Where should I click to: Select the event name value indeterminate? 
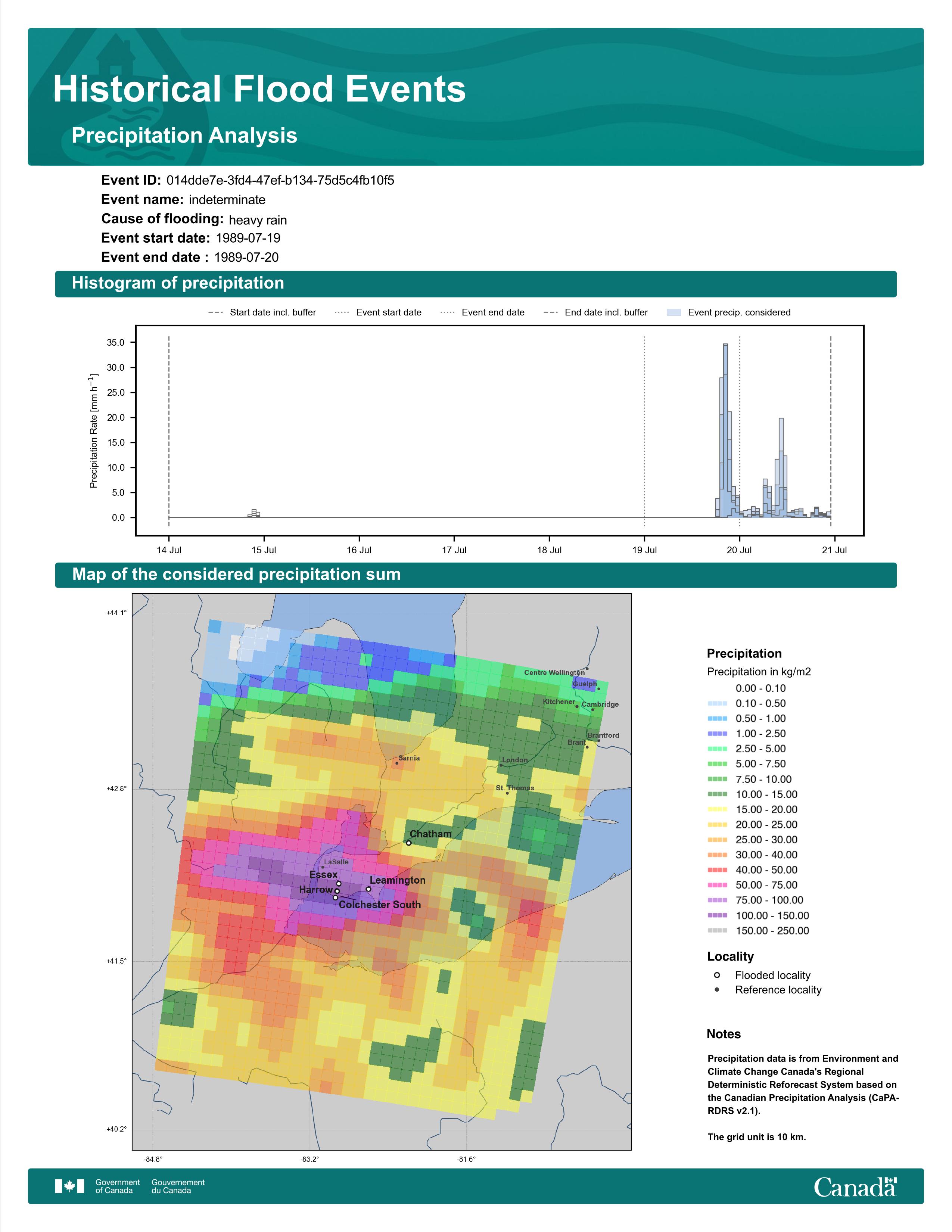pyautogui.click(x=227, y=200)
